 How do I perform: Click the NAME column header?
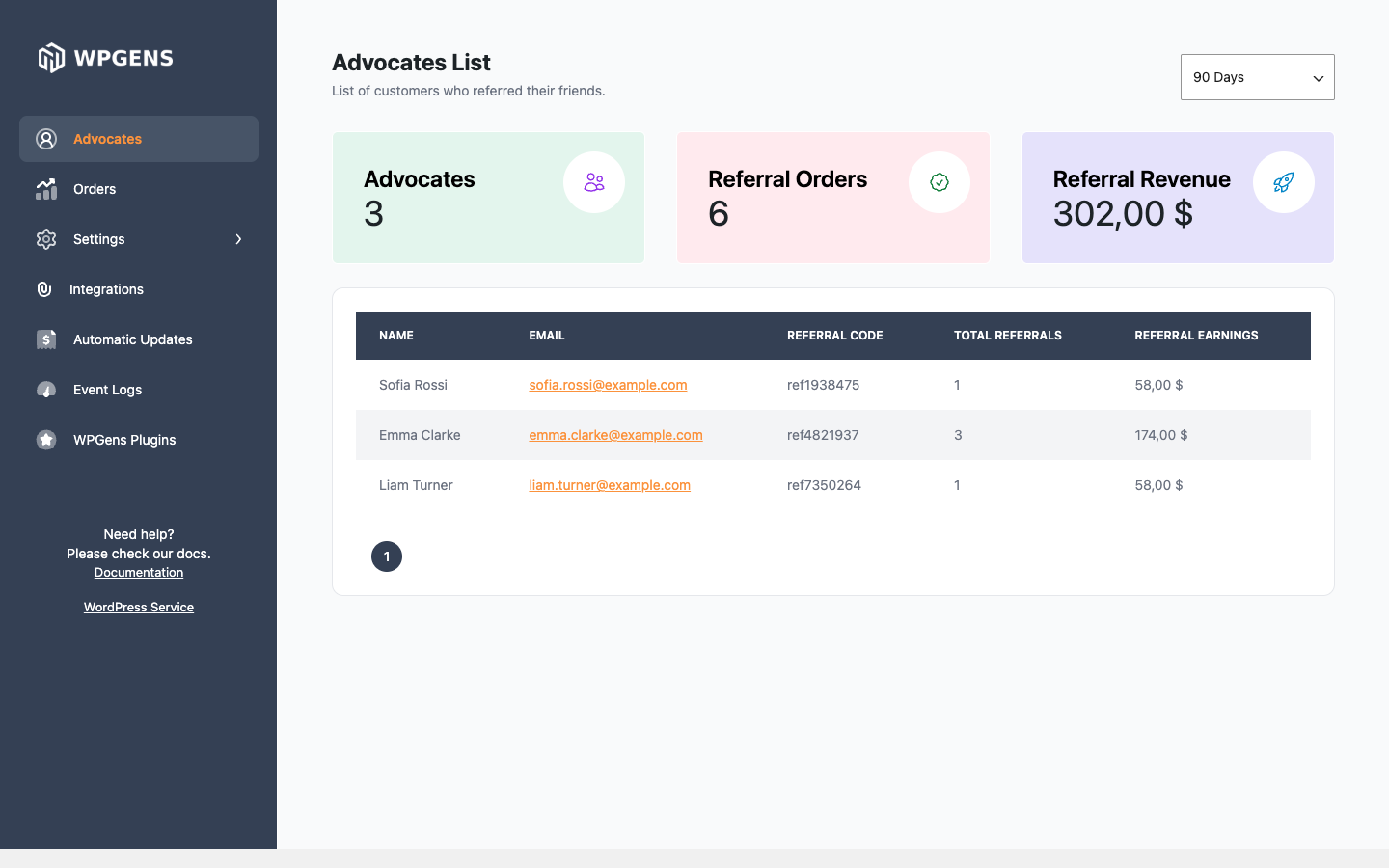click(x=396, y=336)
